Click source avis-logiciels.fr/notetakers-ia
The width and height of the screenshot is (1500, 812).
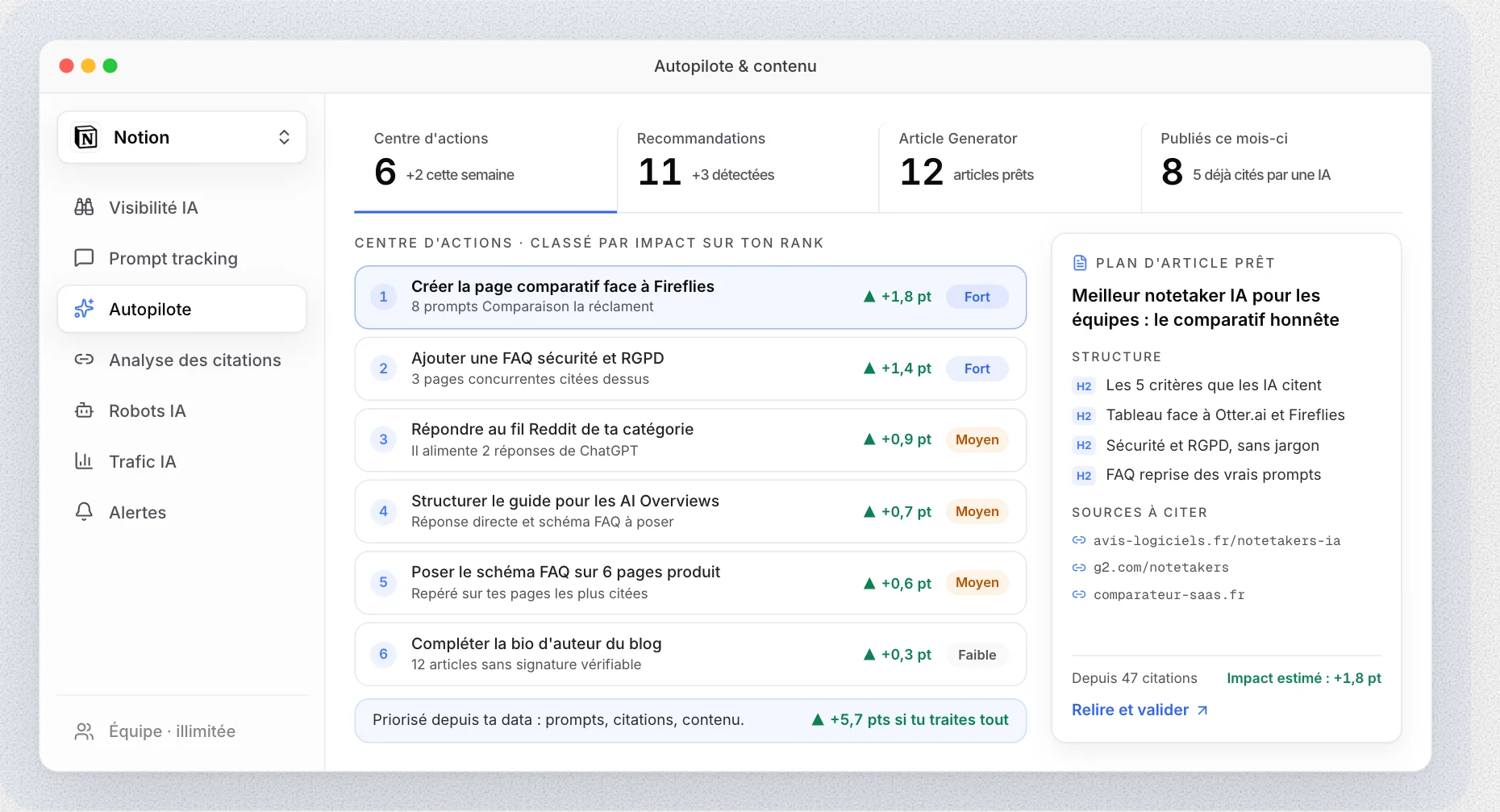tap(1217, 540)
